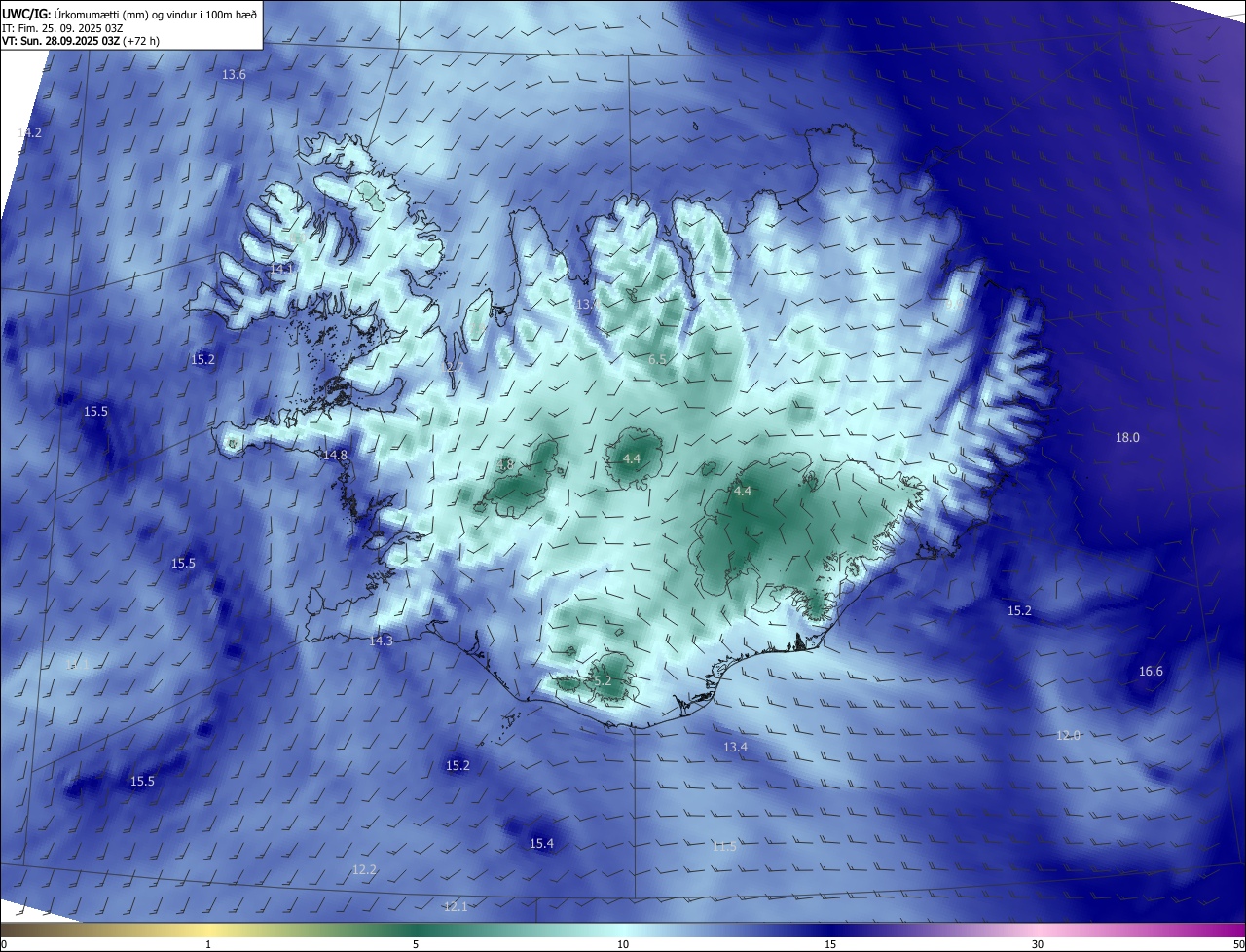Image resolution: width=1246 pixels, height=952 pixels.
Task: Click the initial time line 'IT: Fim. 25. 09. 2025 03Z'
Action: point(62,28)
